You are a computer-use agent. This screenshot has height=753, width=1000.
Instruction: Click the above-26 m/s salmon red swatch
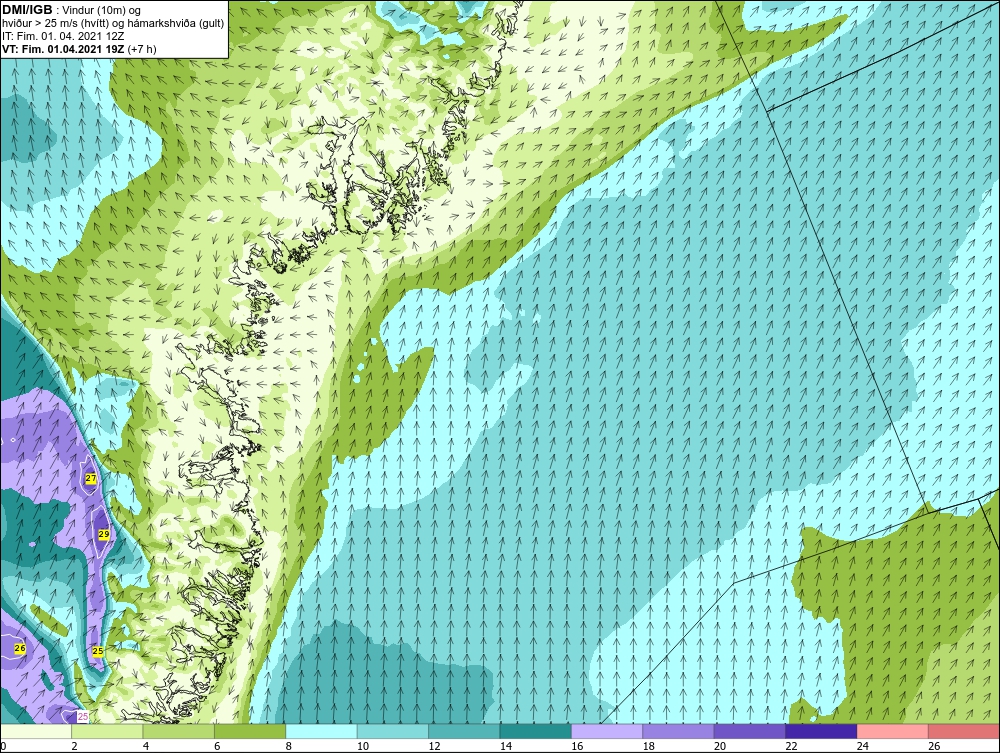pos(964,731)
